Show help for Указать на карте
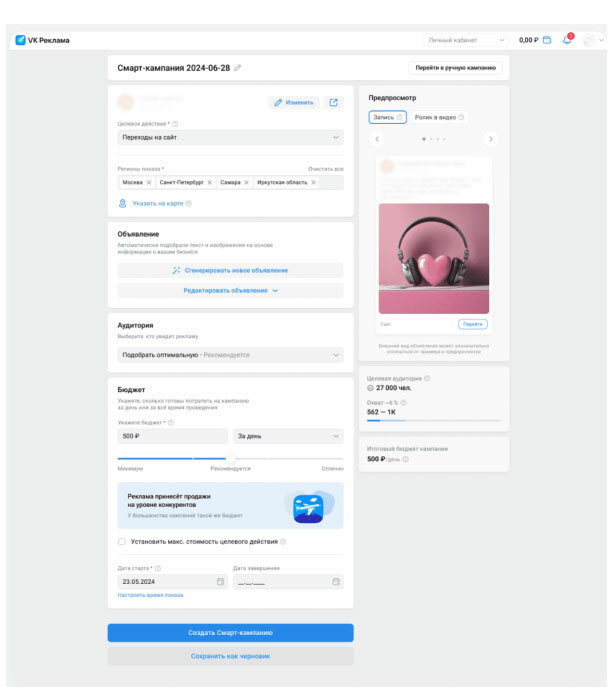This screenshot has width=615, height=687. pos(189,203)
